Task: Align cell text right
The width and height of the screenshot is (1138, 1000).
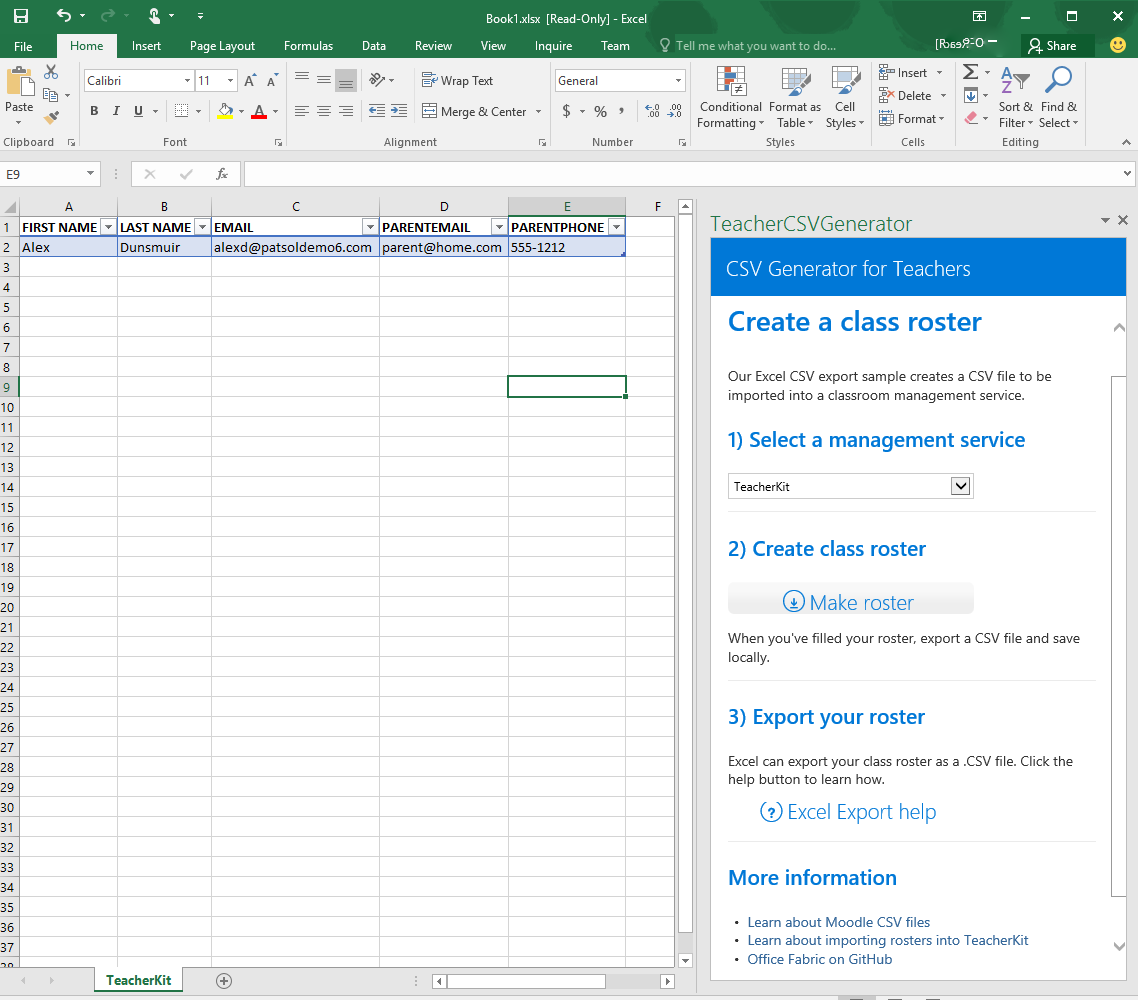Action: (346, 111)
